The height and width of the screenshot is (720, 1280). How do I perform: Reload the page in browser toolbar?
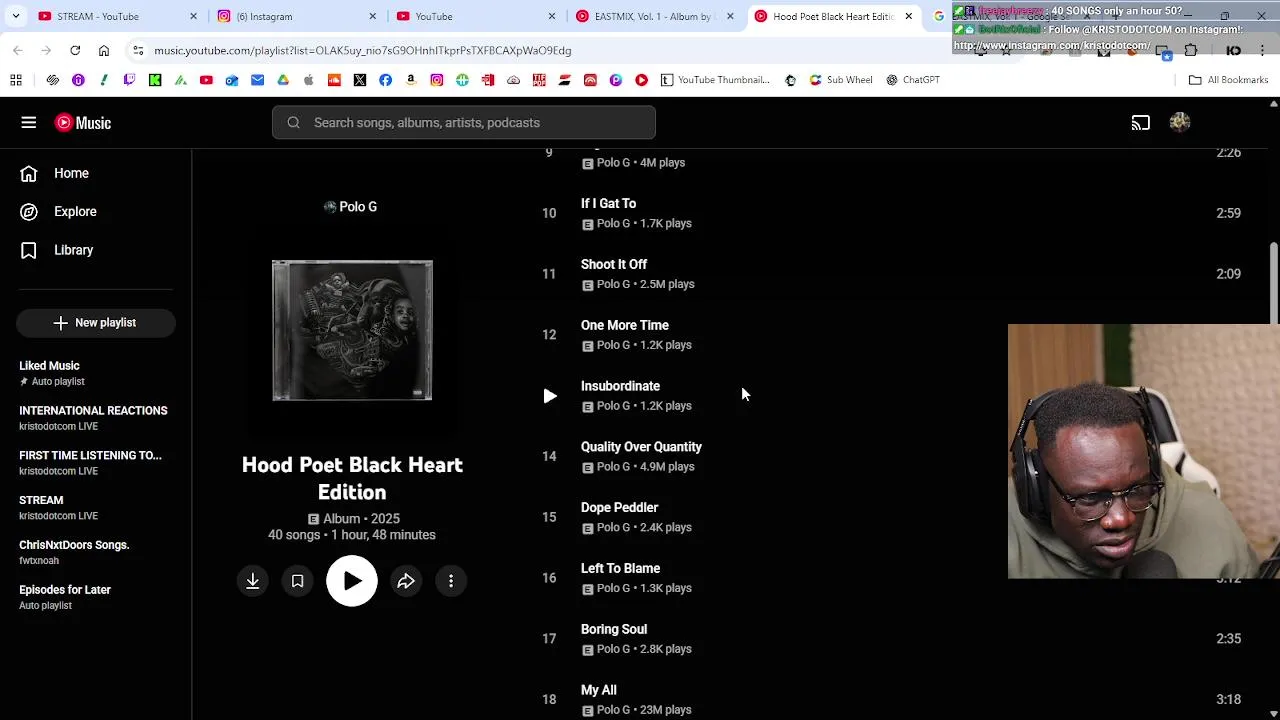[75, 50]
